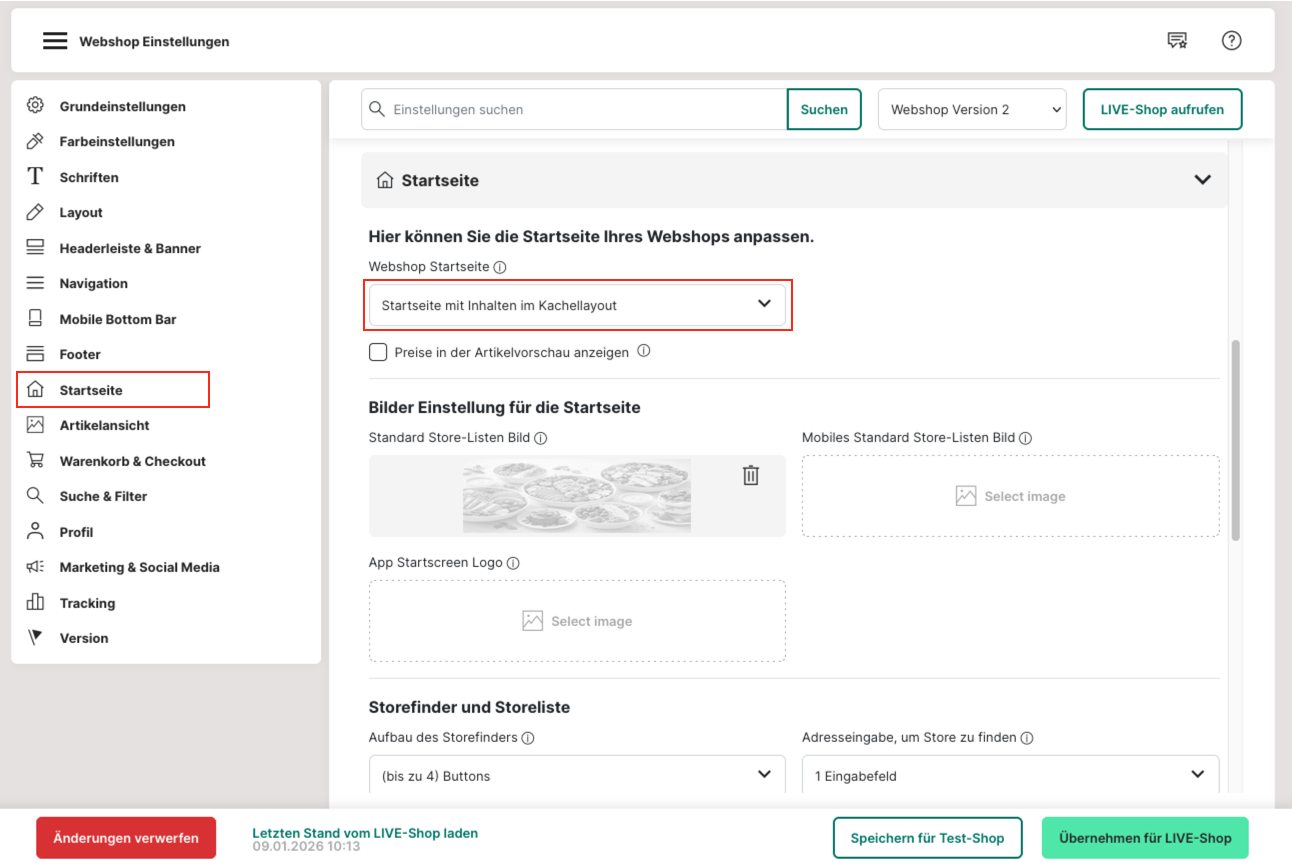
Task: Open the Webshop Version 2 dropdown
Action: (971, 110)
